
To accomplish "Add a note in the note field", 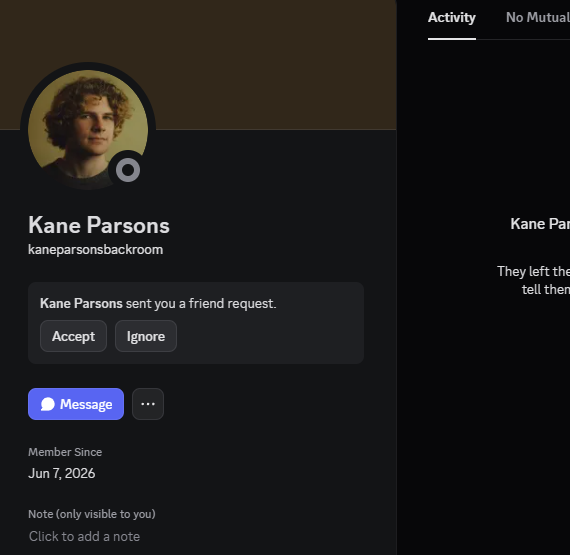I will (x=84, y=536).
